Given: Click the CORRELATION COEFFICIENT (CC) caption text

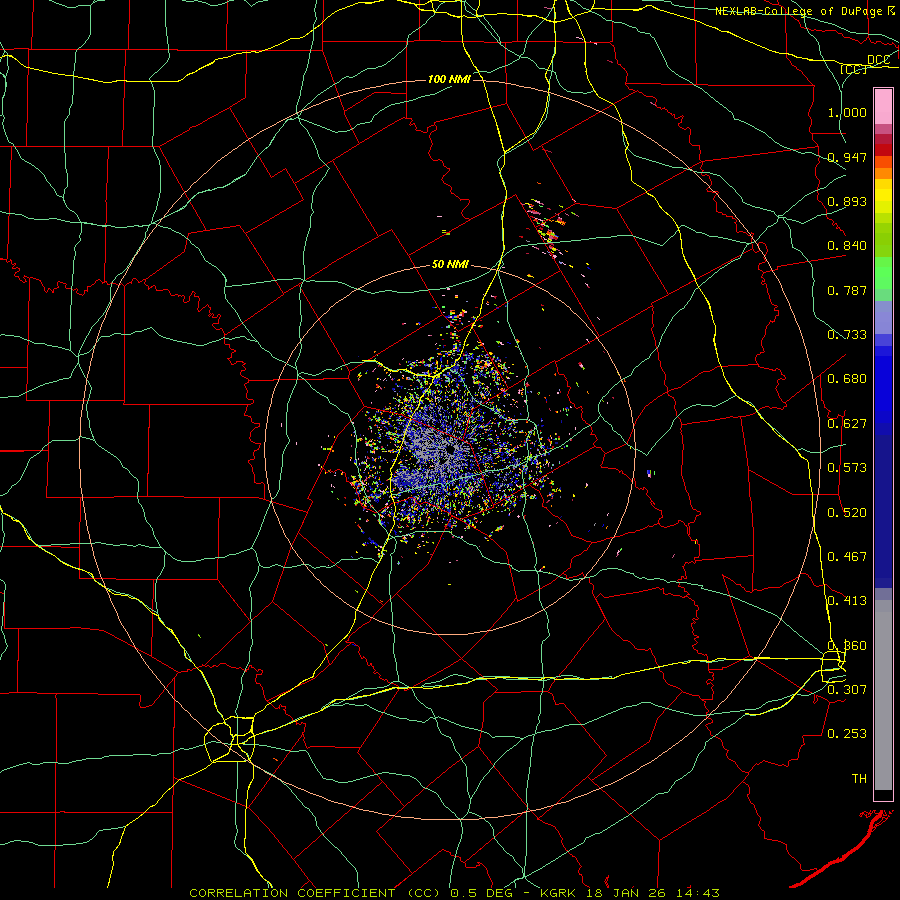Looking at the screenshot, I should [314, 893].
